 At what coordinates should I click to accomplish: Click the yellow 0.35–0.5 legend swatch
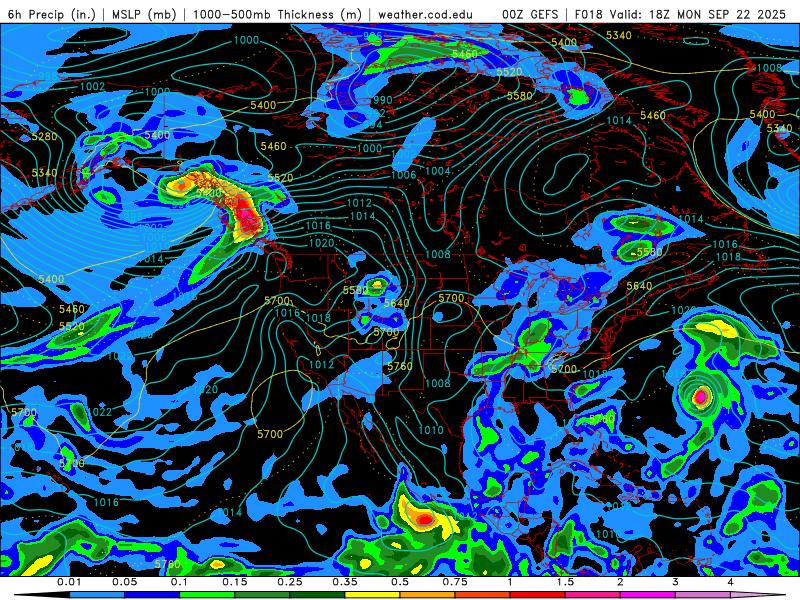tap(372, 595)
